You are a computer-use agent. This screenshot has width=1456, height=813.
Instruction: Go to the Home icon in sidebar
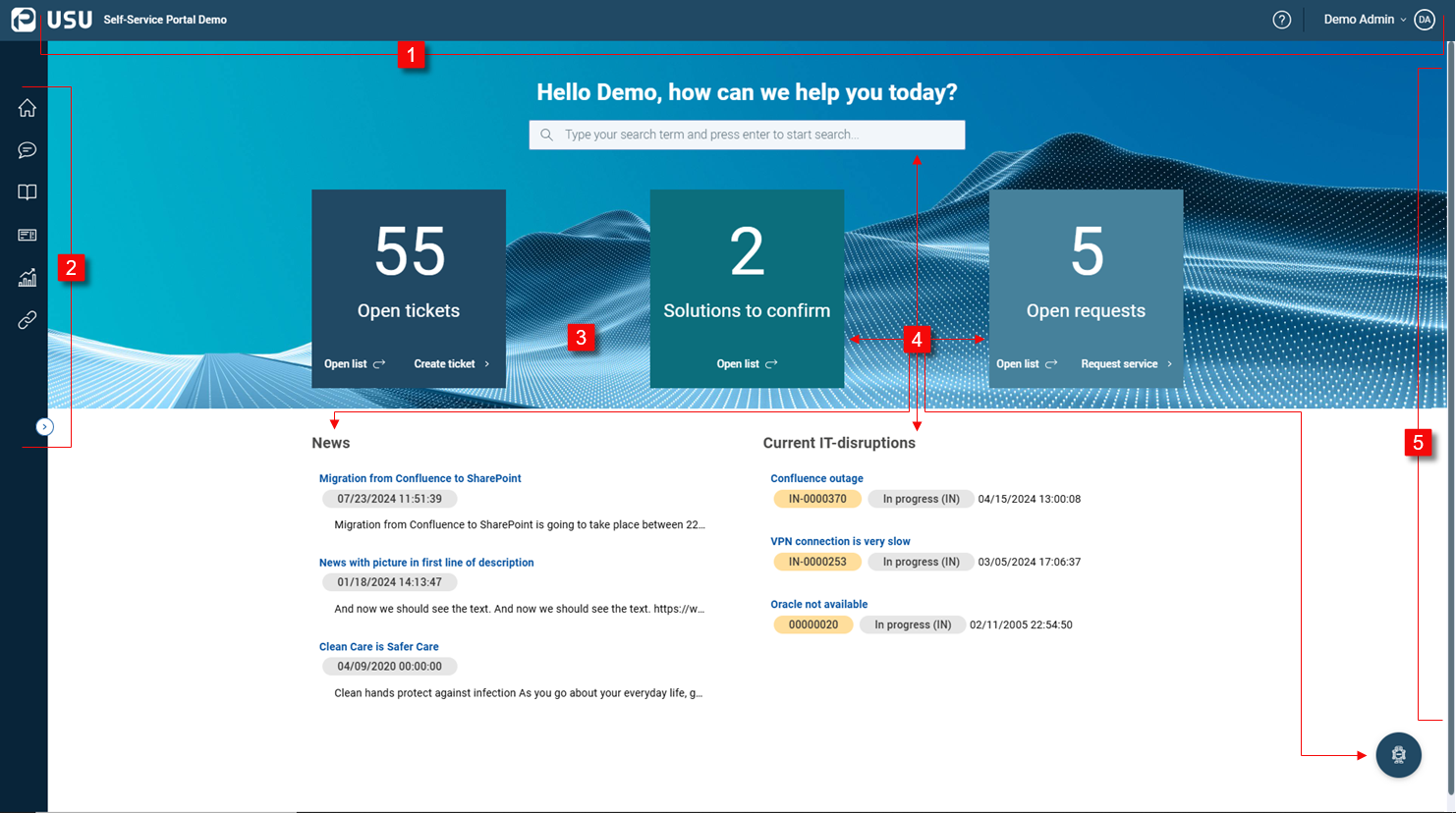tap(28, 108)
